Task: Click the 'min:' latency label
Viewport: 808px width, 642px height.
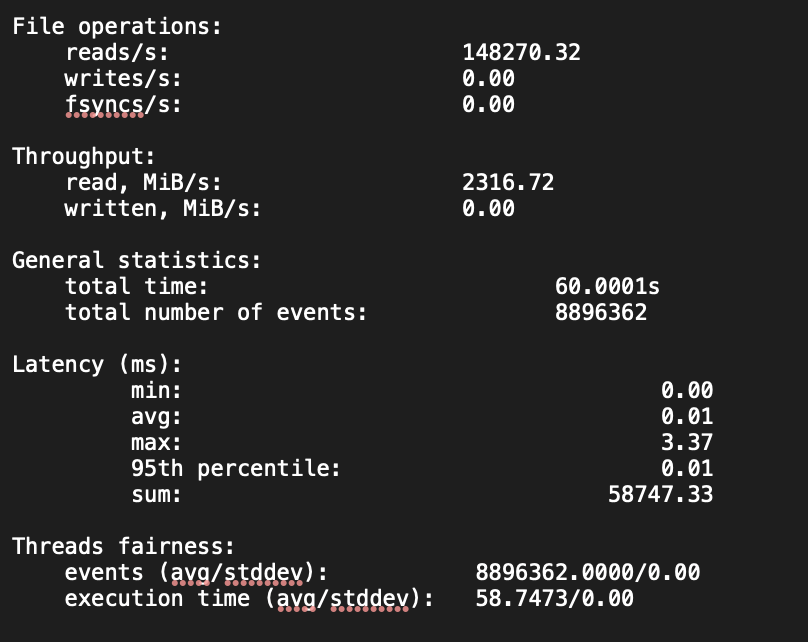Action: (157, 391)
